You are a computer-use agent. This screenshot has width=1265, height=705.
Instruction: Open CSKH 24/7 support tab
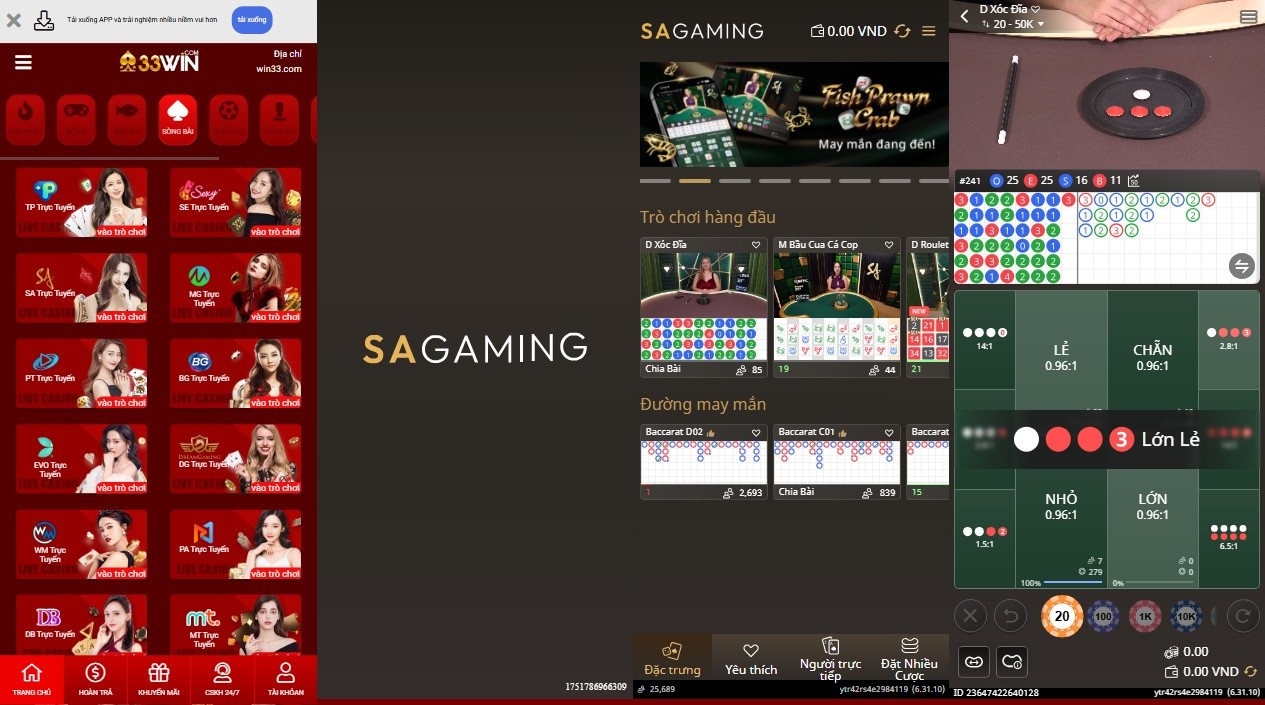click(x=222, y=680)
